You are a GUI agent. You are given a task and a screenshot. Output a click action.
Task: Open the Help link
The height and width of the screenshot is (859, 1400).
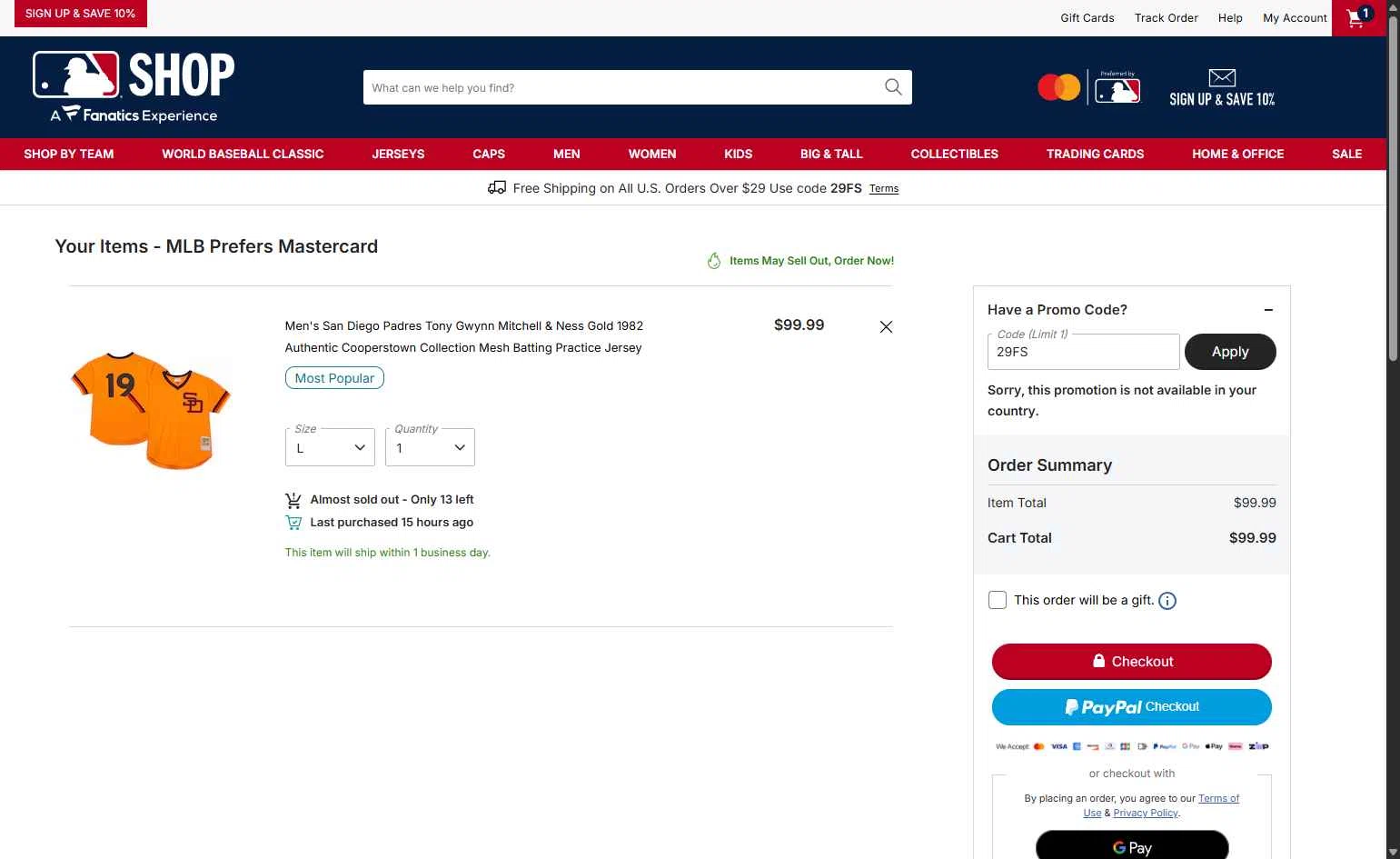click(1230, 18)
